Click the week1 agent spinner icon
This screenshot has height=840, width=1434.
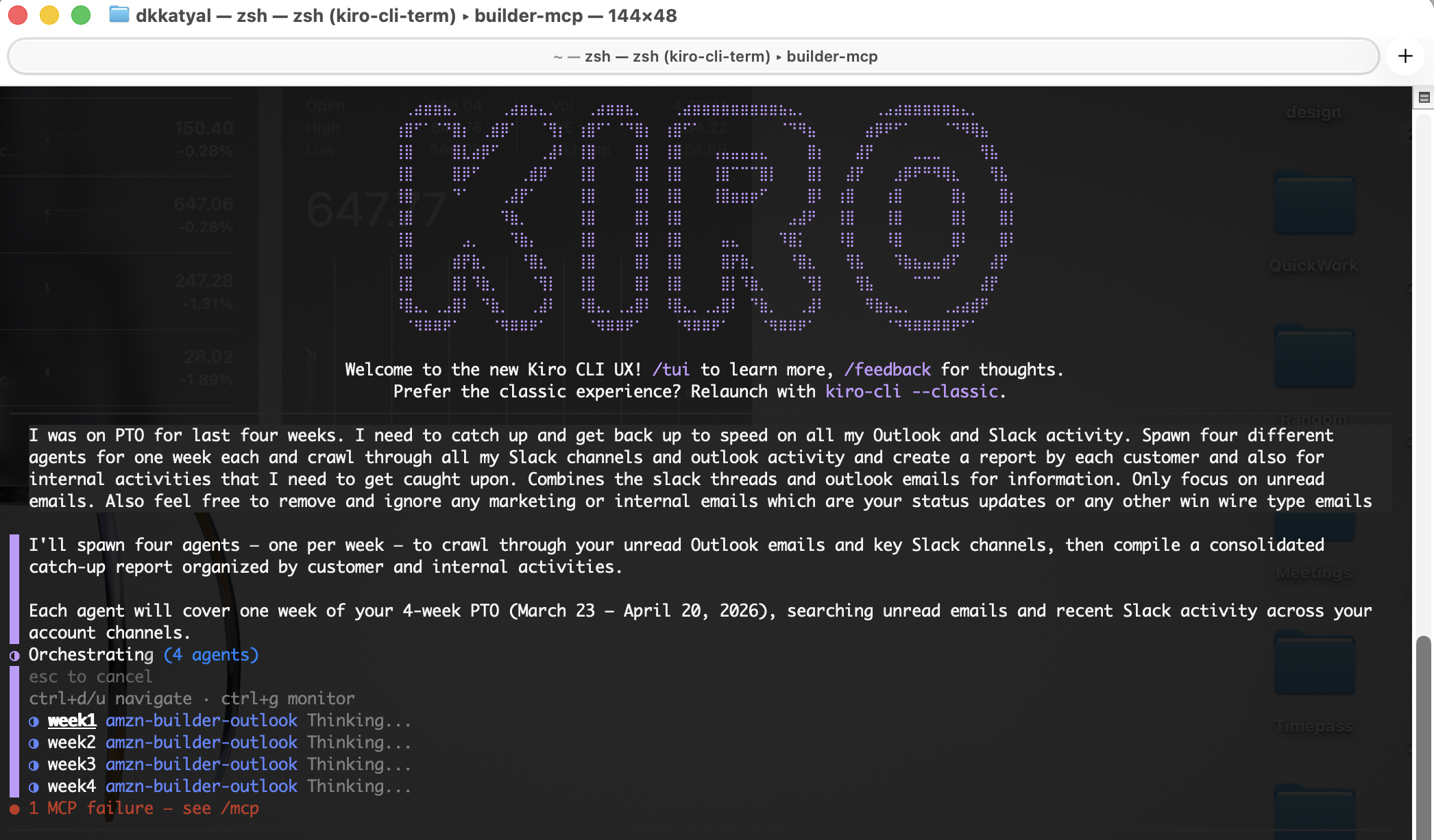34,721
